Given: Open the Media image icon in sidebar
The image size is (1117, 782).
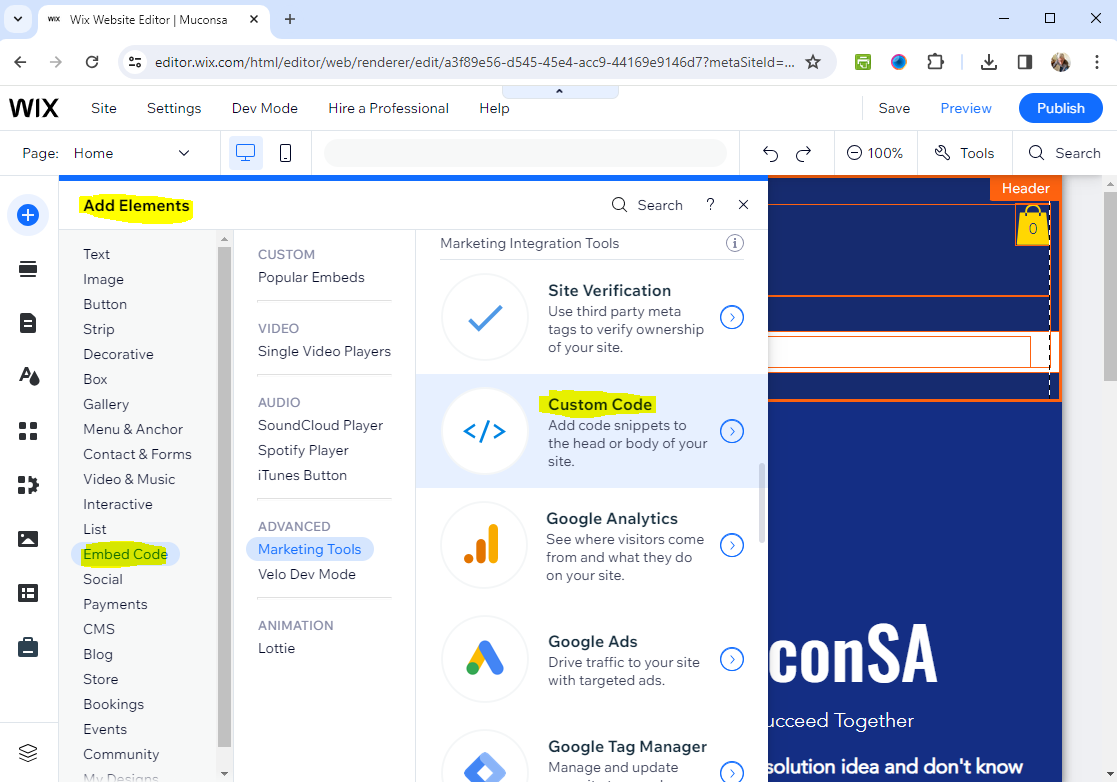Looking at the screenshot, I should click(x=28, y=539).
